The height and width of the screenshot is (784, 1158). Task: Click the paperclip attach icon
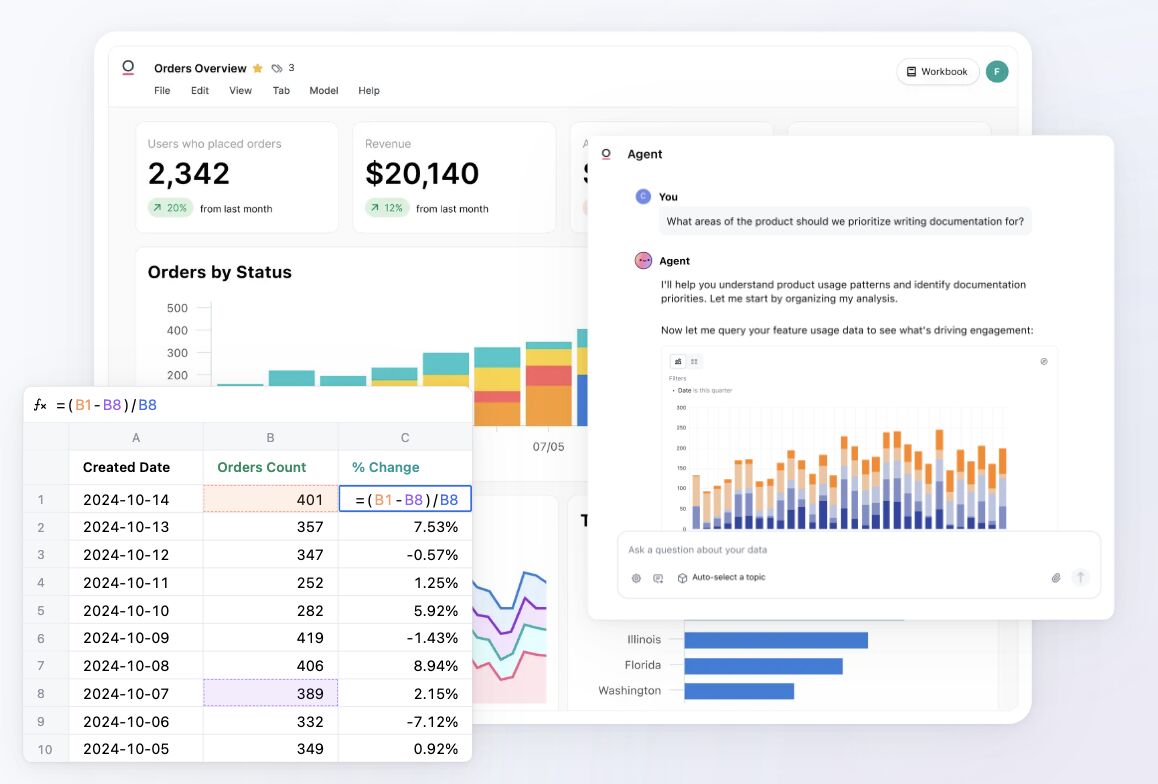(x=1056, y=578)
